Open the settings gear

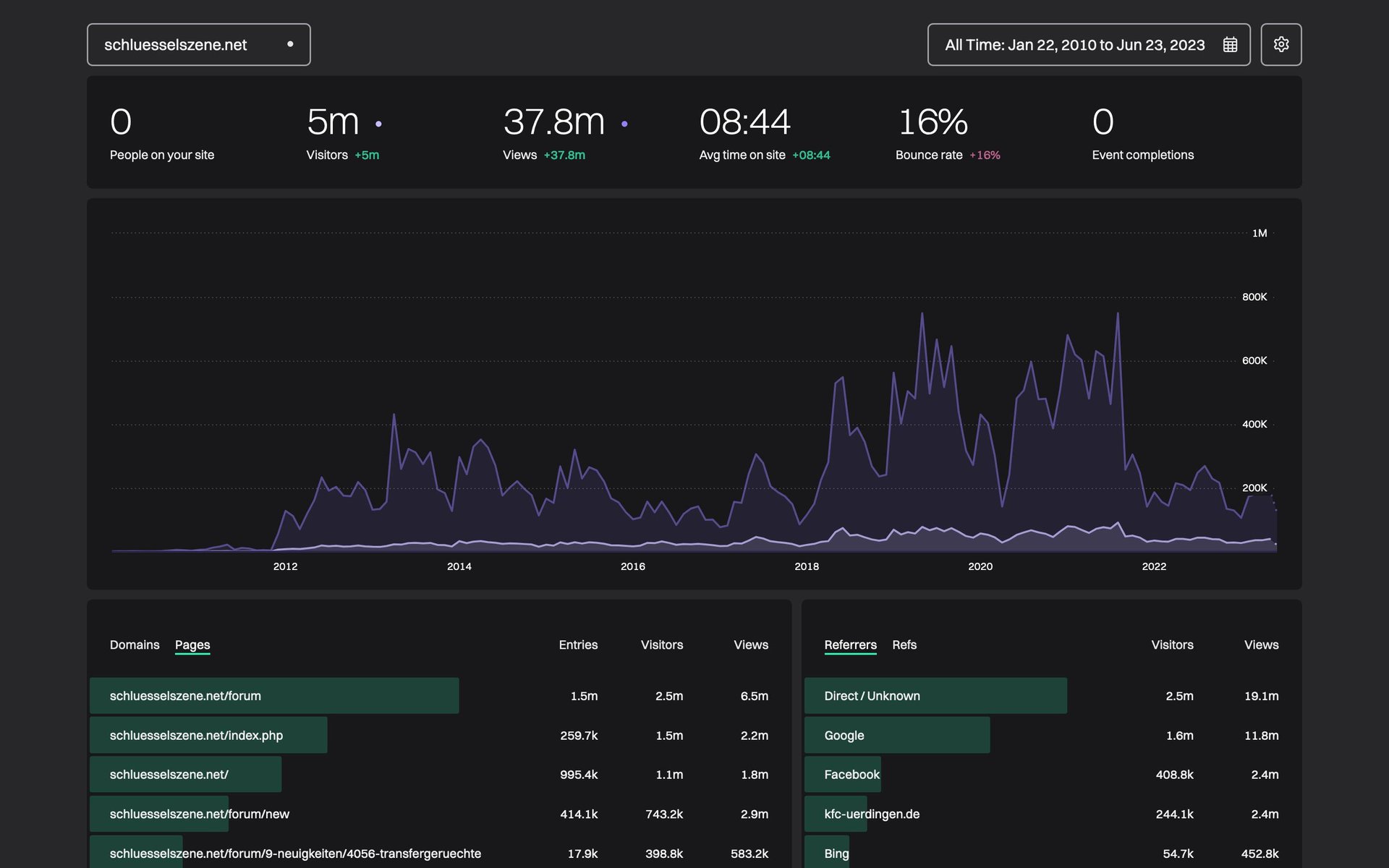[x=1281, y=44]
